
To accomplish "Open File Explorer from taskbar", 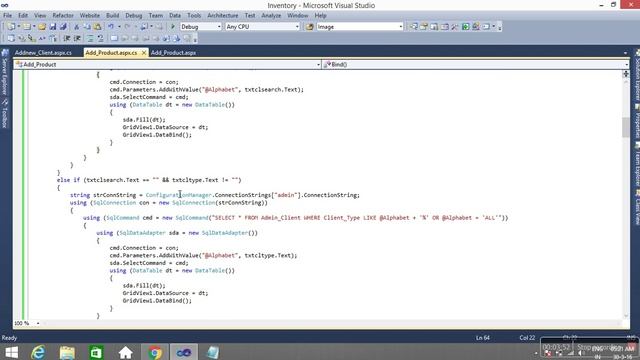I will (67, 352).
